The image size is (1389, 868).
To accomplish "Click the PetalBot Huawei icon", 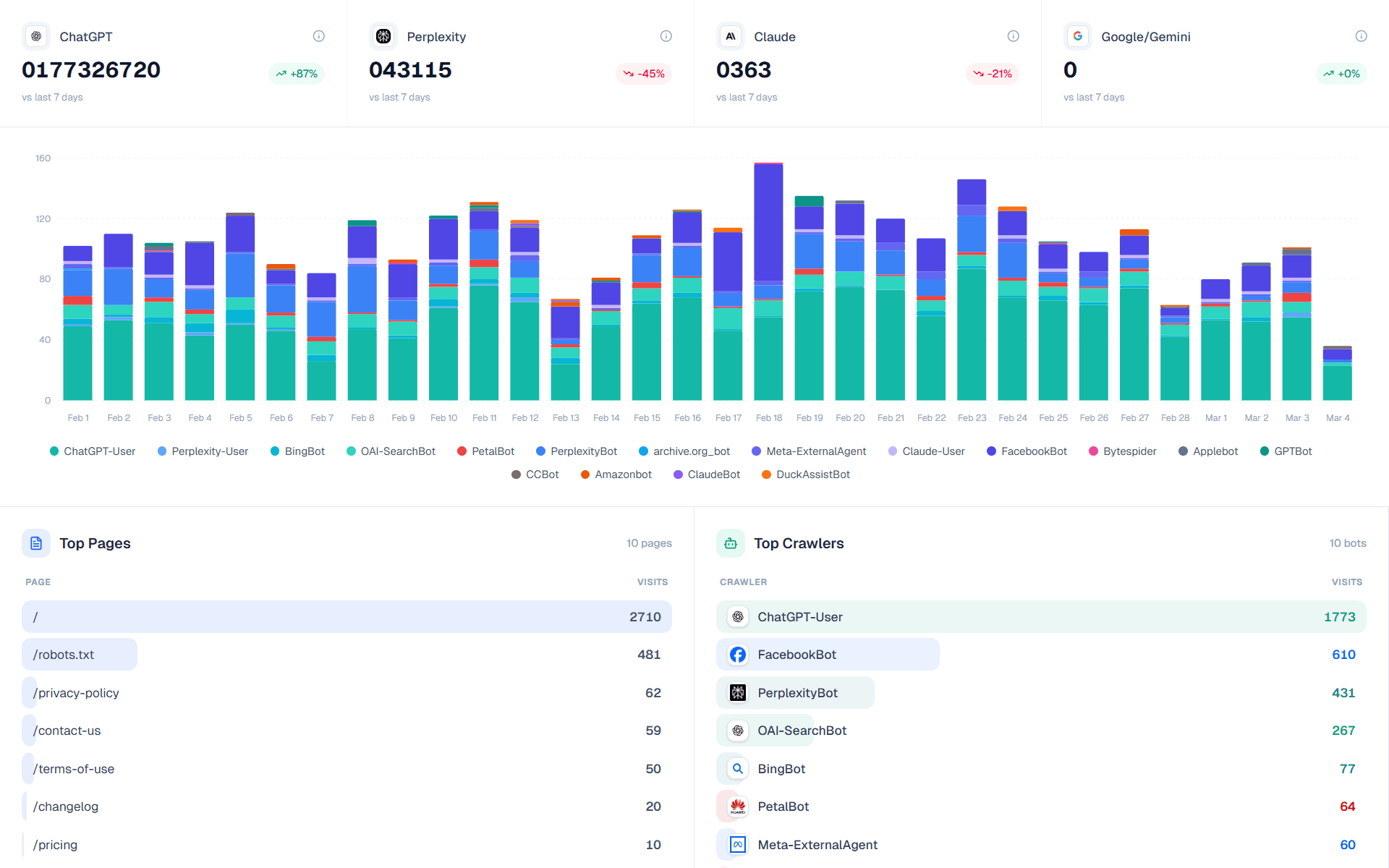I will coord(738,806).
